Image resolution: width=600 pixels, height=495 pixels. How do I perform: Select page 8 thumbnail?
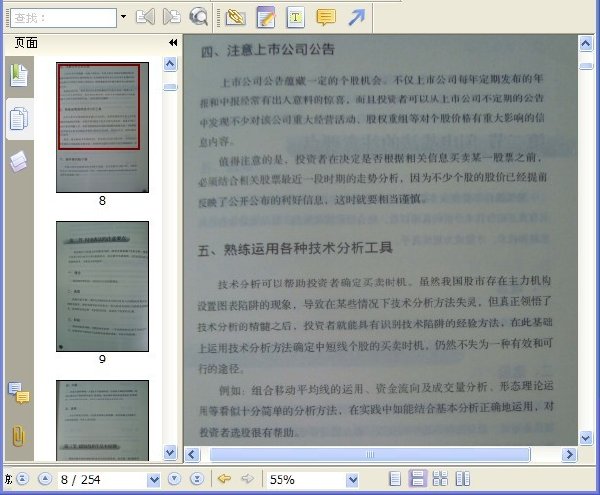[x=103, y=127]
